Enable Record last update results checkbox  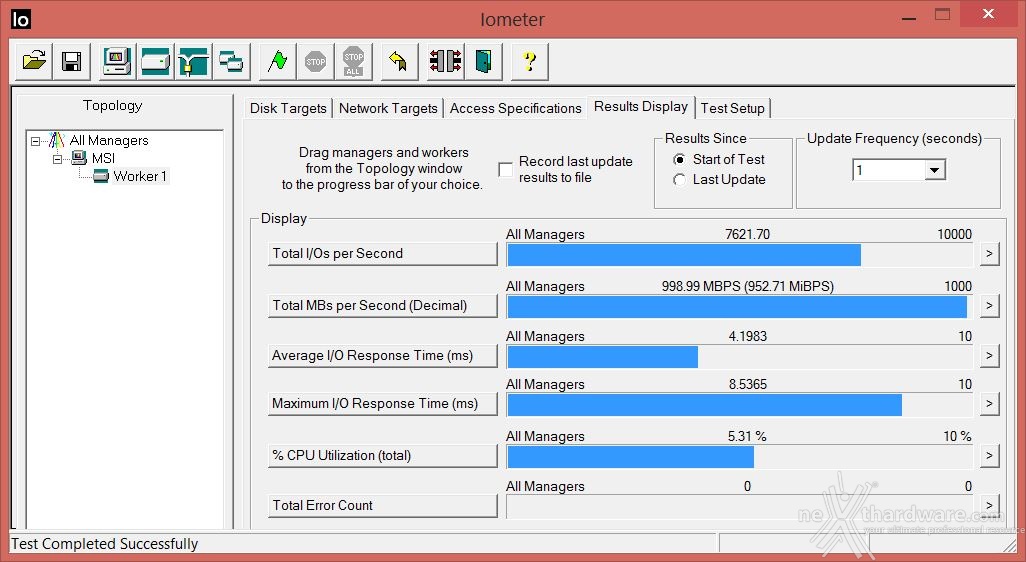[x=505, y=169]
